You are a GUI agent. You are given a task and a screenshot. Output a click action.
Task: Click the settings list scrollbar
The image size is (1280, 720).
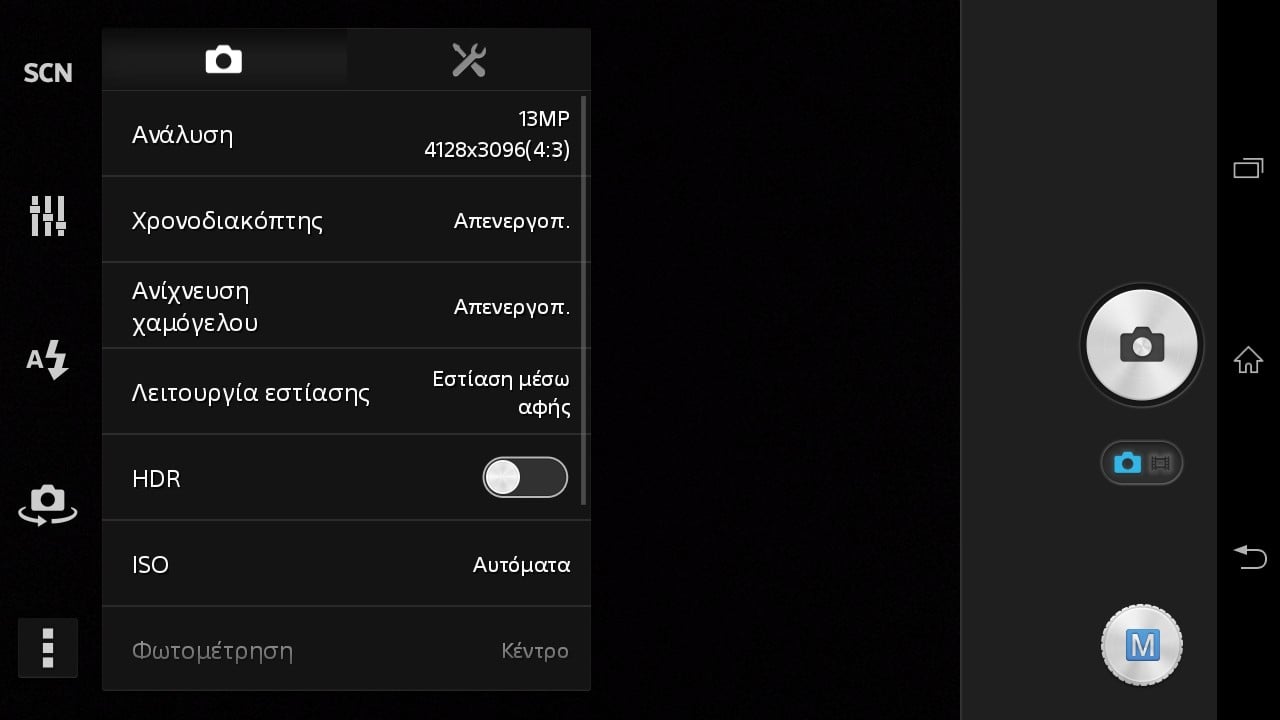coord(583,300)
